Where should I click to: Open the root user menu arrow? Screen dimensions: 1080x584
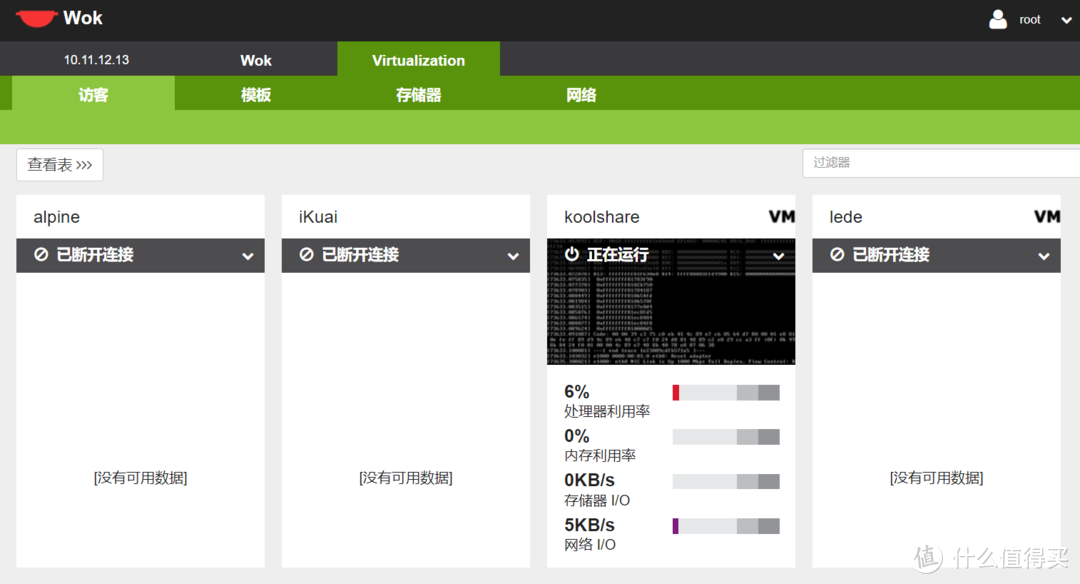1066,20
